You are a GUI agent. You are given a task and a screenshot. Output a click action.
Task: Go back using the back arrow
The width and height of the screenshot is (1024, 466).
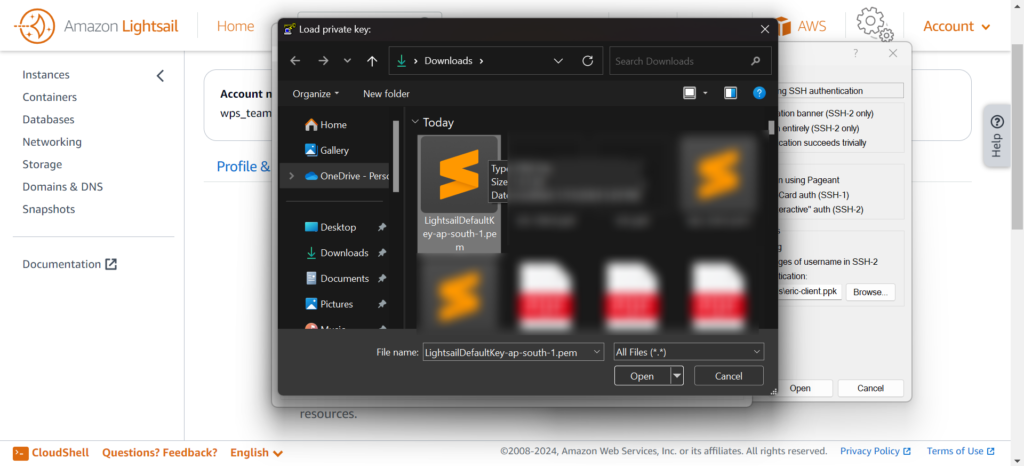[x=295, y=61]
